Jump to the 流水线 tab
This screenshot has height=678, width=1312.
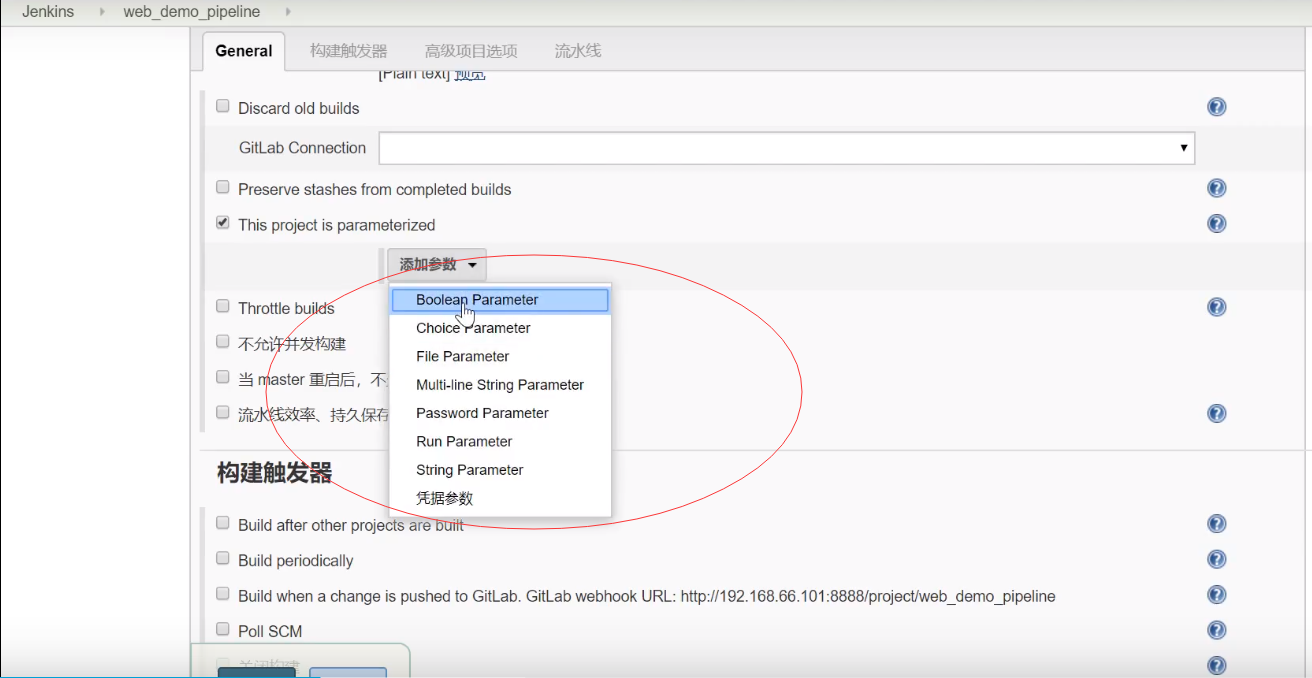pos(578,51)
